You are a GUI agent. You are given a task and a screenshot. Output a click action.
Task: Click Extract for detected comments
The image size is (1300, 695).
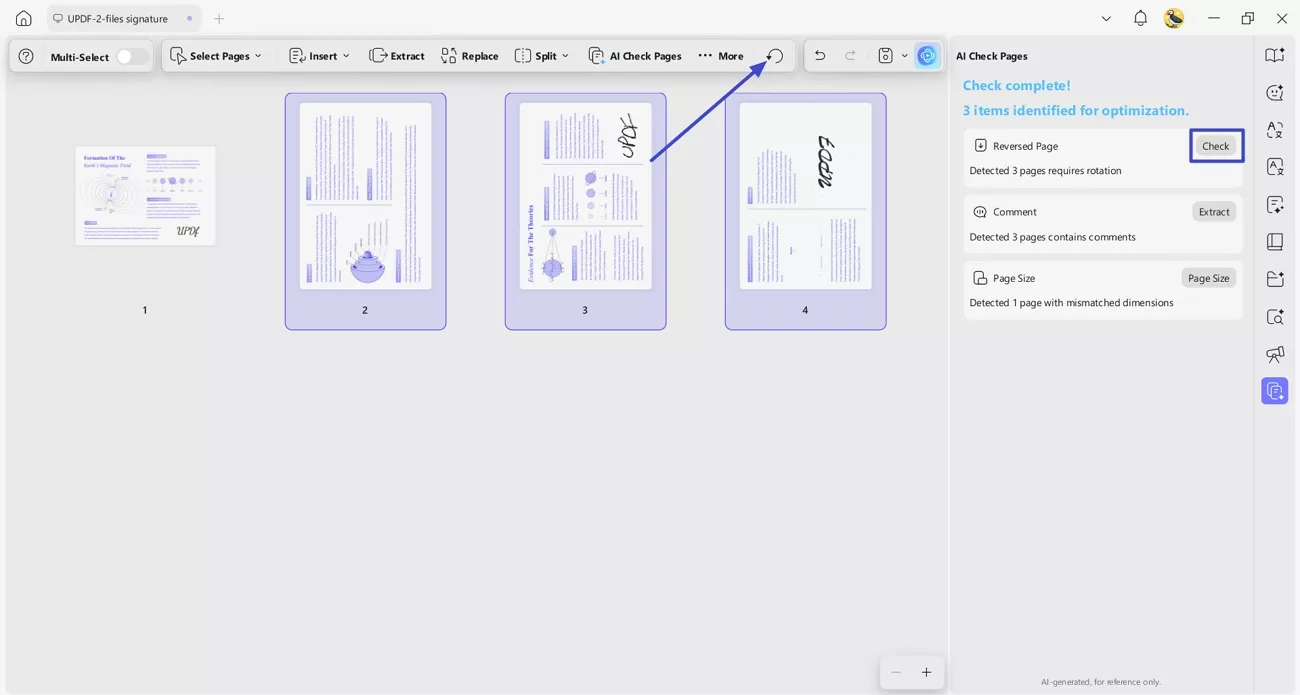(1213, 211)
